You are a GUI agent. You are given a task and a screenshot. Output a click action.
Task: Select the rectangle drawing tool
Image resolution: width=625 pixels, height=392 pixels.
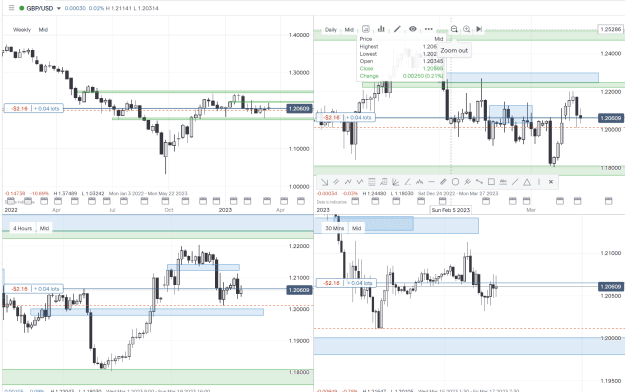click(x=491, y=182)
